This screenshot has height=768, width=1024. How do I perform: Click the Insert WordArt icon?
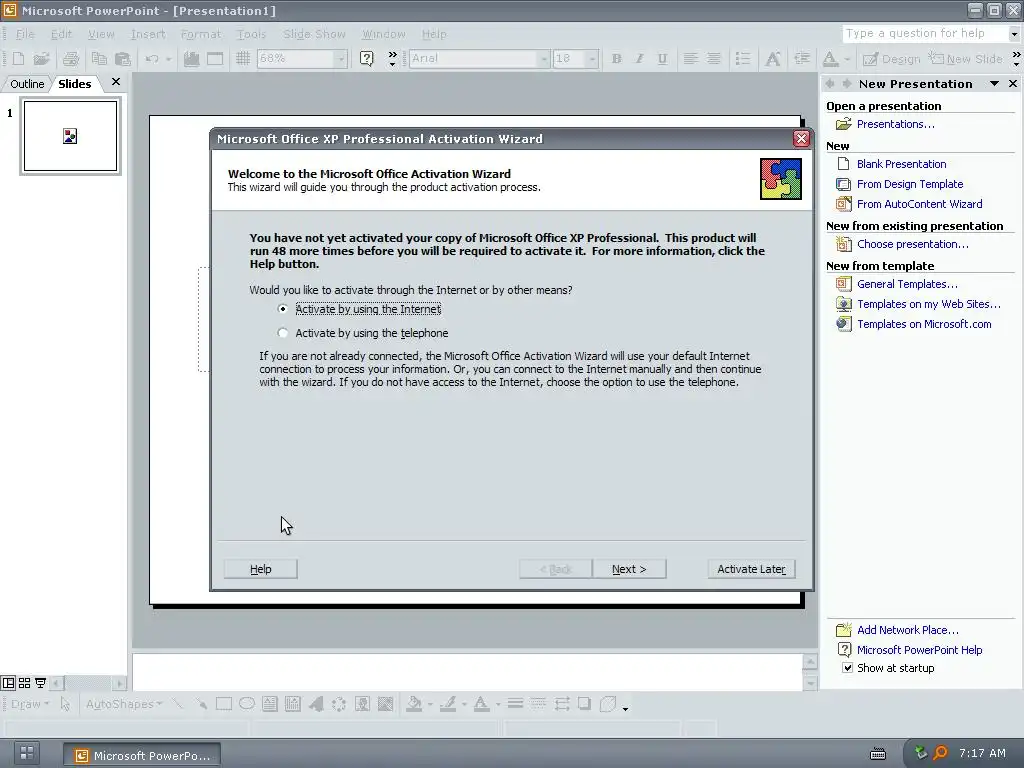316,704
